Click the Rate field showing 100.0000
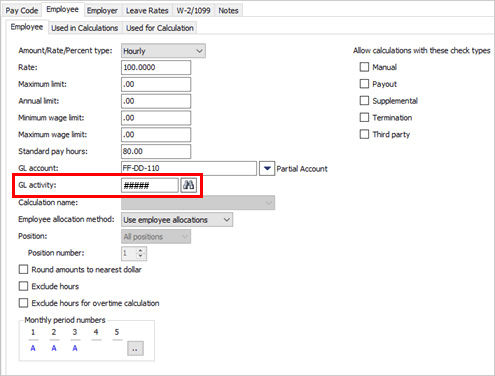 156,67
